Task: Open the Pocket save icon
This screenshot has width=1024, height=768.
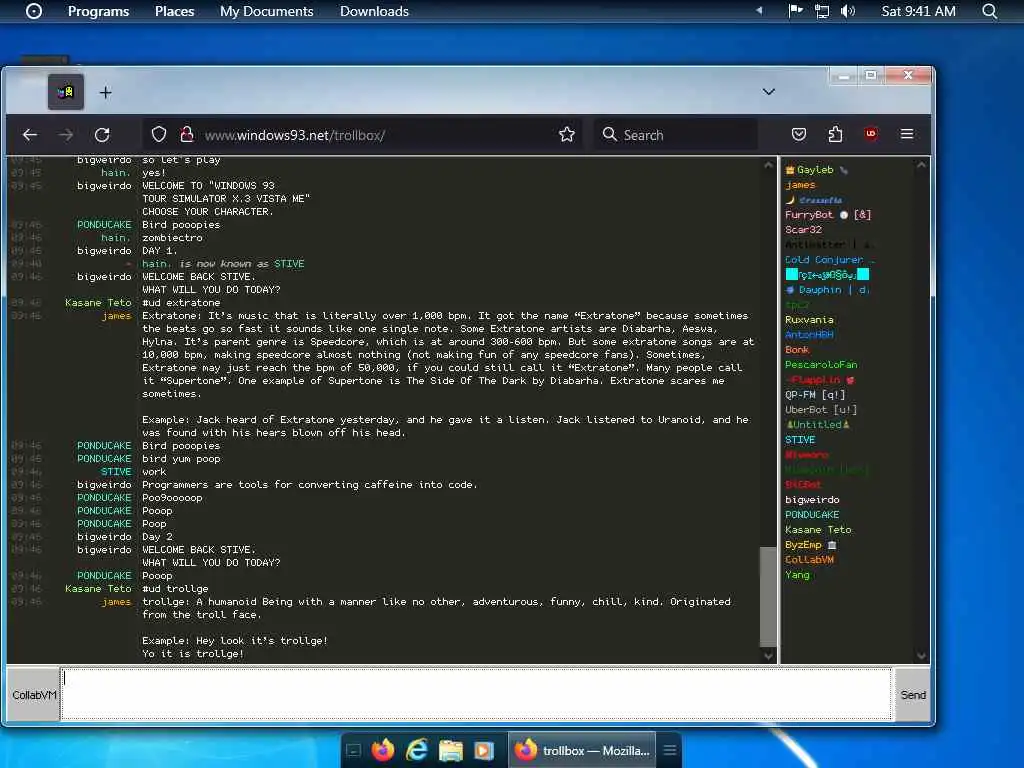Action: (798, 135)
